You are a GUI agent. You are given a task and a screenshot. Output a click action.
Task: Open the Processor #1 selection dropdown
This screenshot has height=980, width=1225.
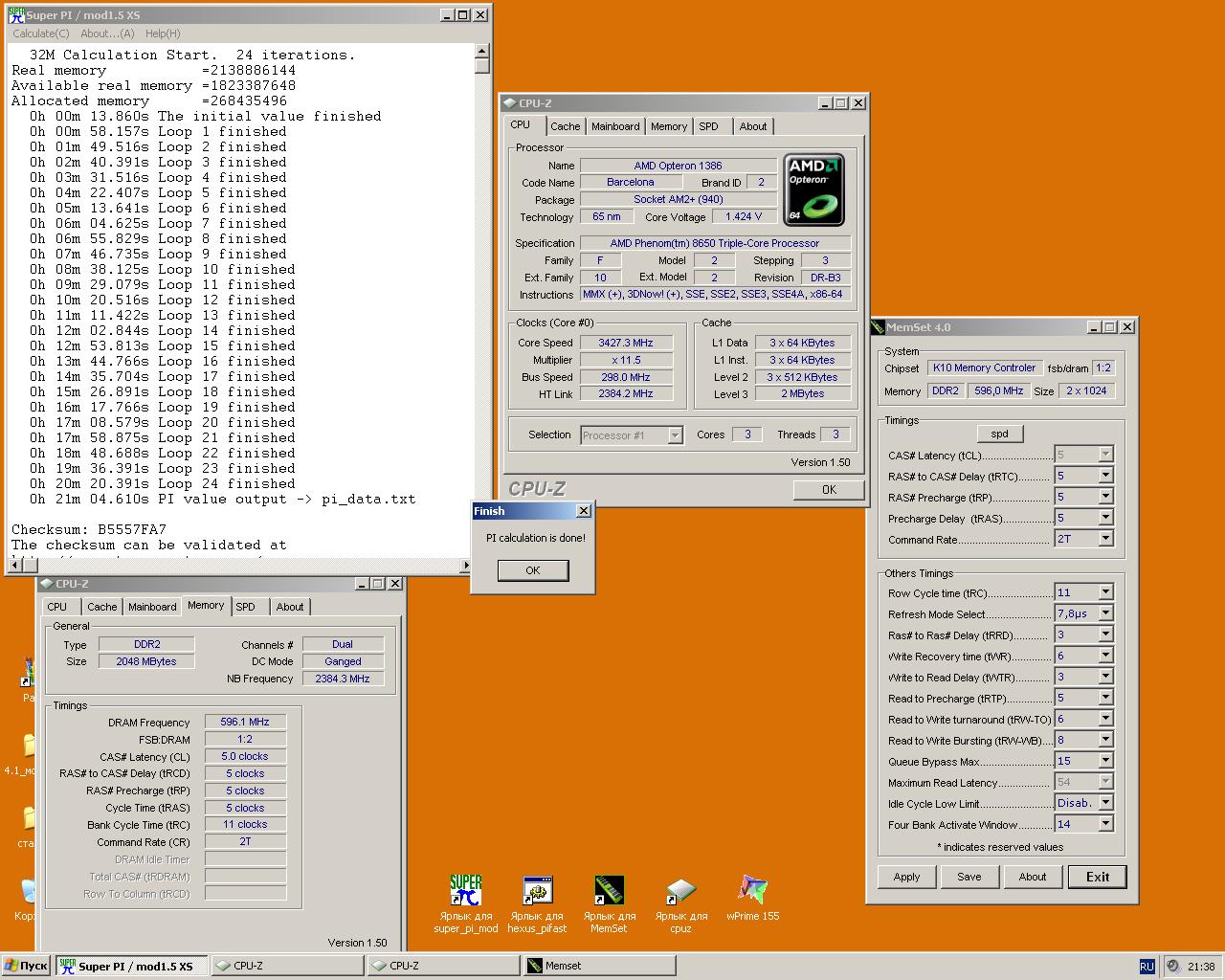coord(675,435)
